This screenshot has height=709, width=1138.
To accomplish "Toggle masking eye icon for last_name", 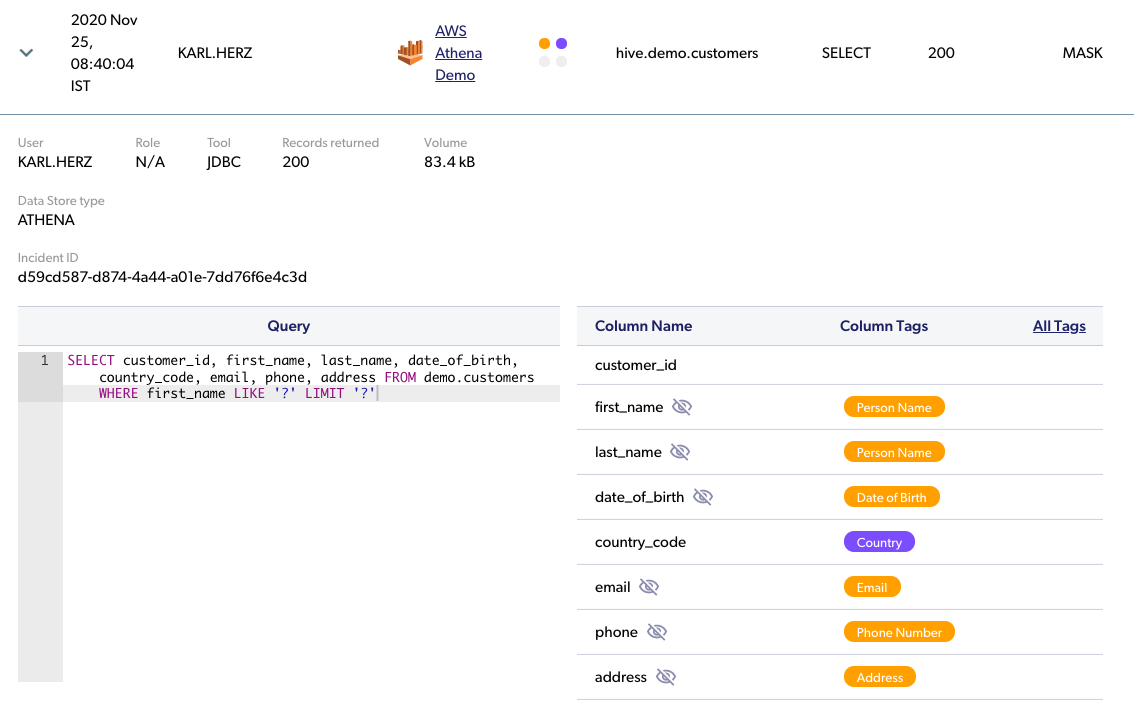I will click(680, 452).
